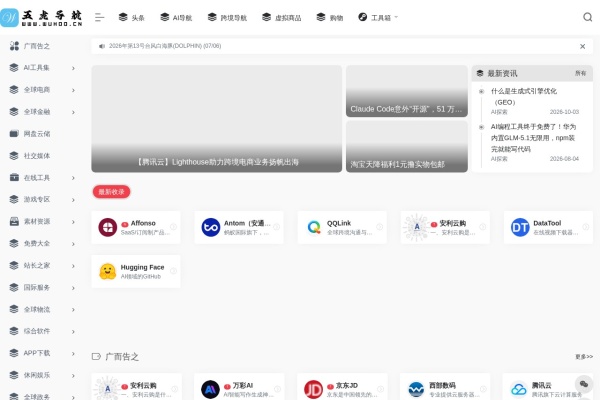600x400 pixels.
Task: Select the 最新收录 red tab
Action: [x=111, y=192]
